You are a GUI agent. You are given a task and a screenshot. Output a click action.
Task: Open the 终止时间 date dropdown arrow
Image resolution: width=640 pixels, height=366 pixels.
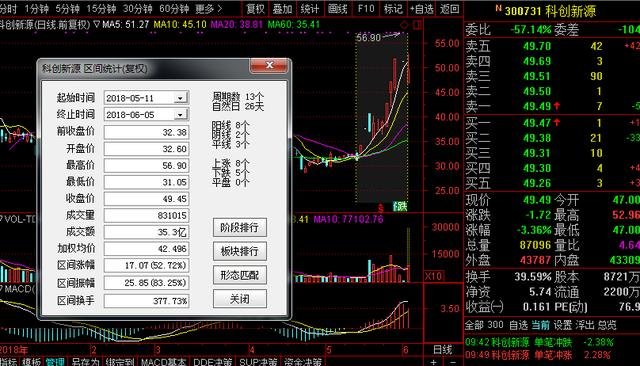pyautogui.click(x=180, y=115)
